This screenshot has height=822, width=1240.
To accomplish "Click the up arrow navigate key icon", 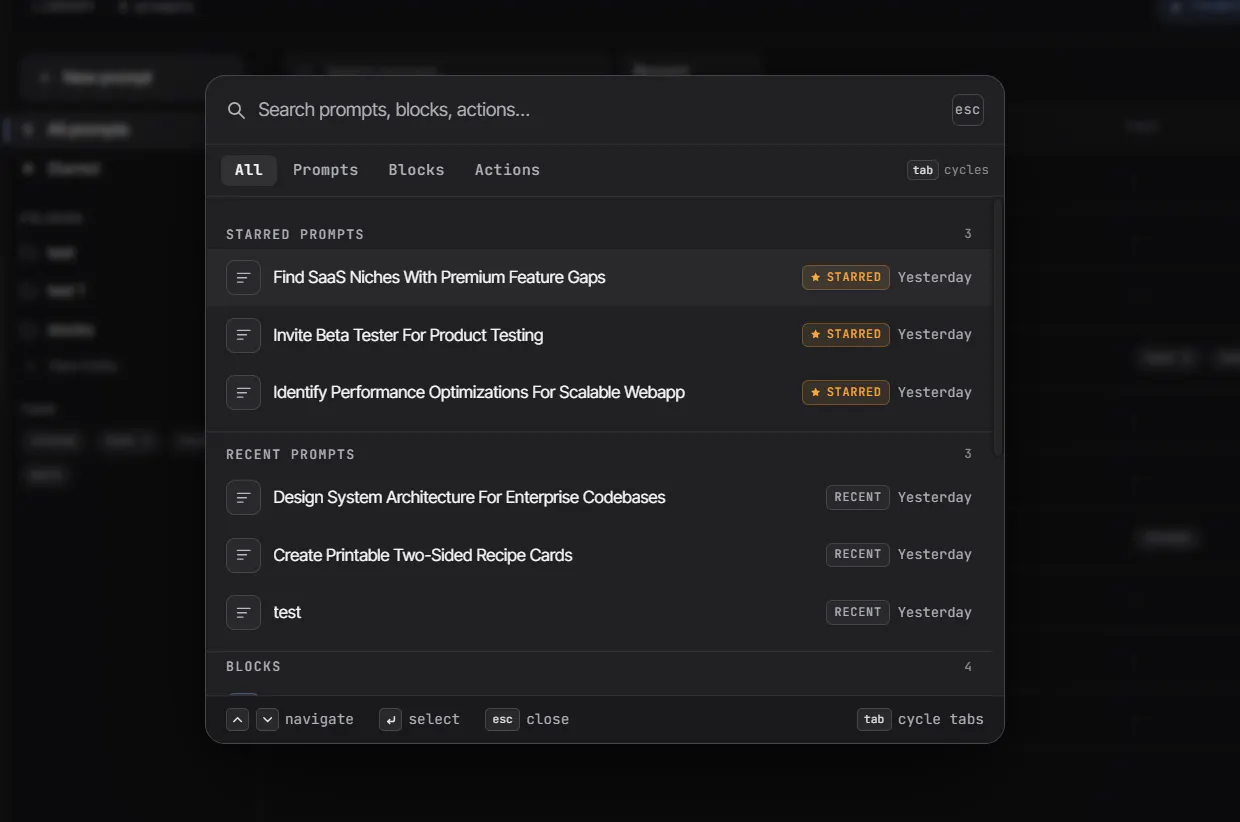I will tap(237, 719).
